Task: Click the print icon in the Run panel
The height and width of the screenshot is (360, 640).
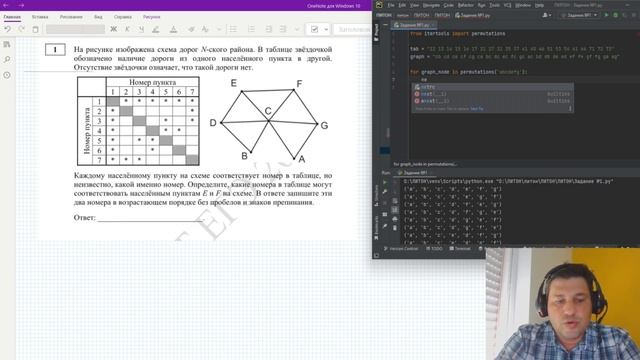Action: coord(394,219)
